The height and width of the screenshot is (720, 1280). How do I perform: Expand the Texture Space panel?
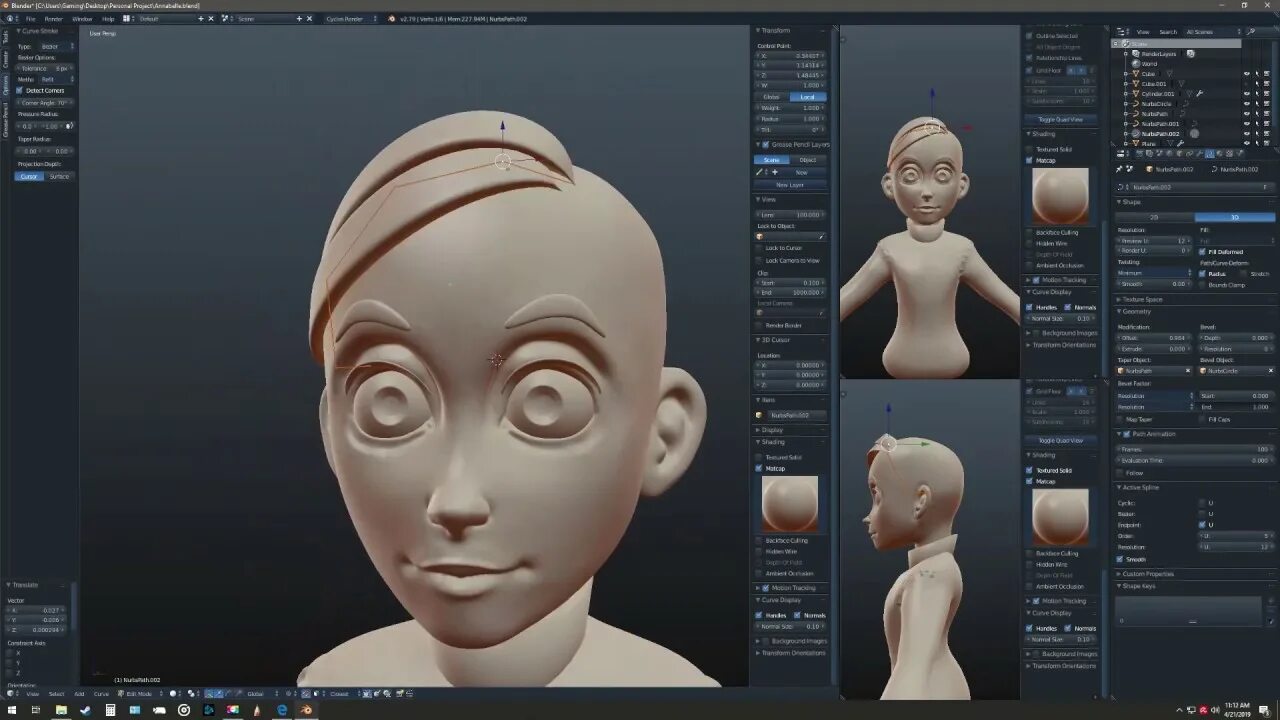coord(1141,300)
